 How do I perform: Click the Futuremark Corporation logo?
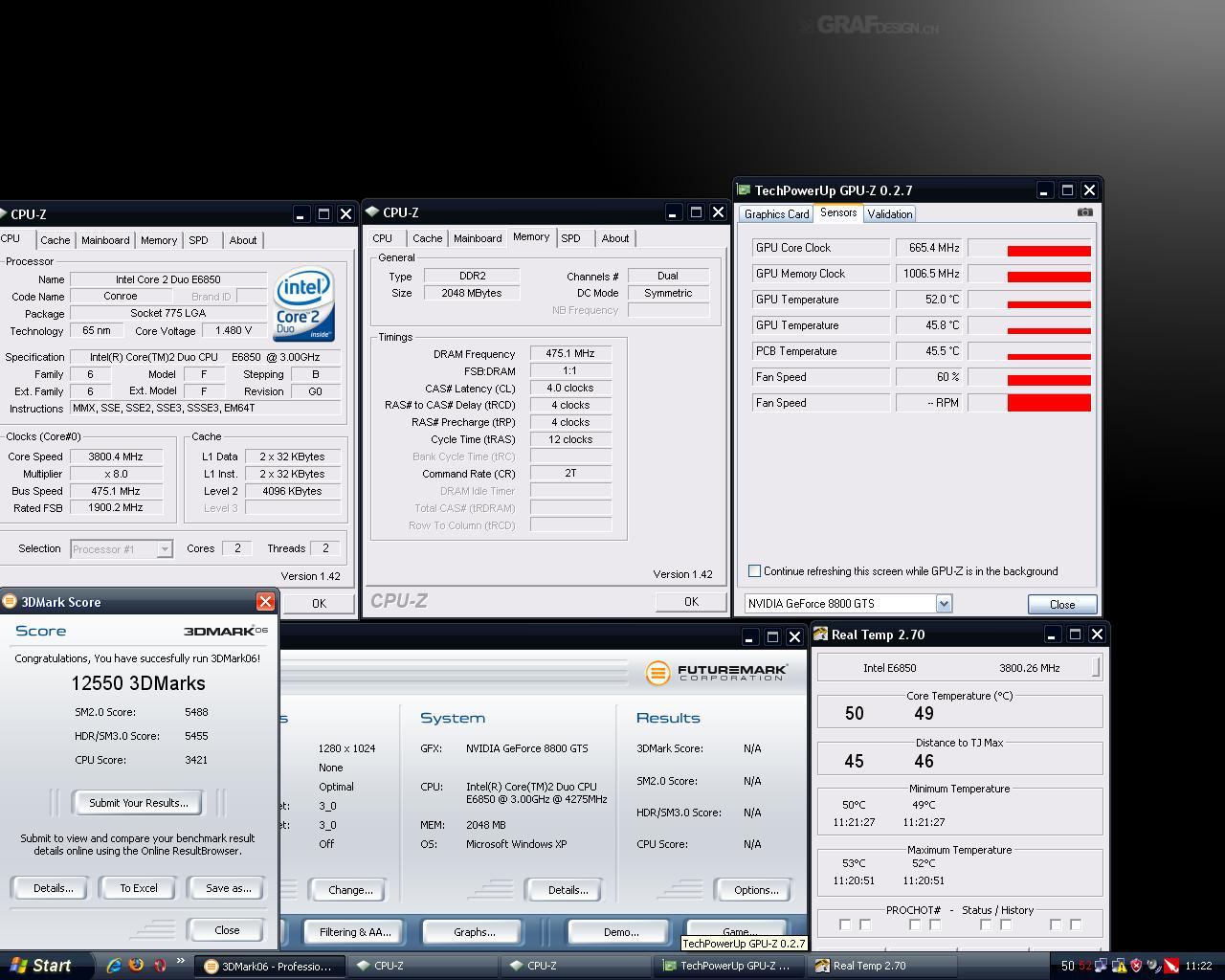point(716,673)
